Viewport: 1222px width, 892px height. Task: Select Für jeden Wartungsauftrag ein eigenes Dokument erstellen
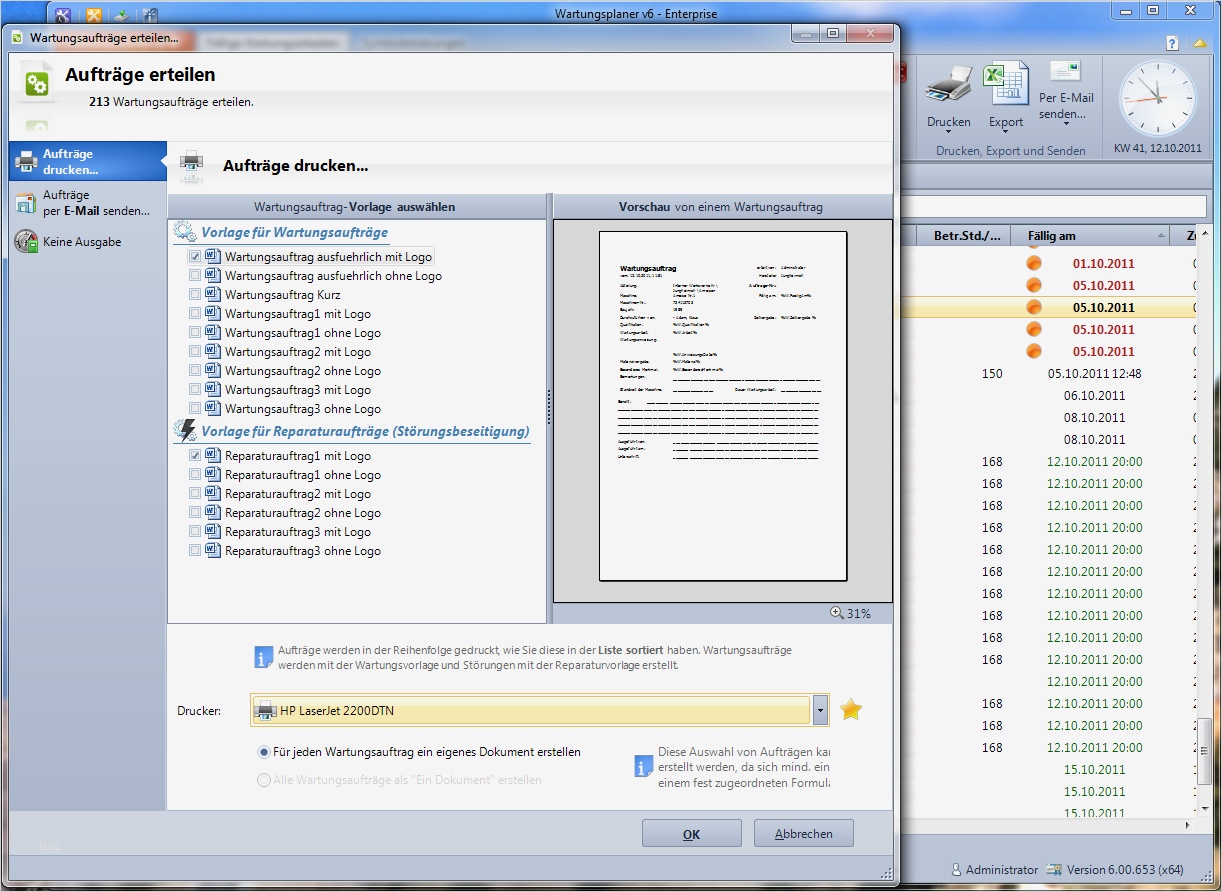coord(264,752)
